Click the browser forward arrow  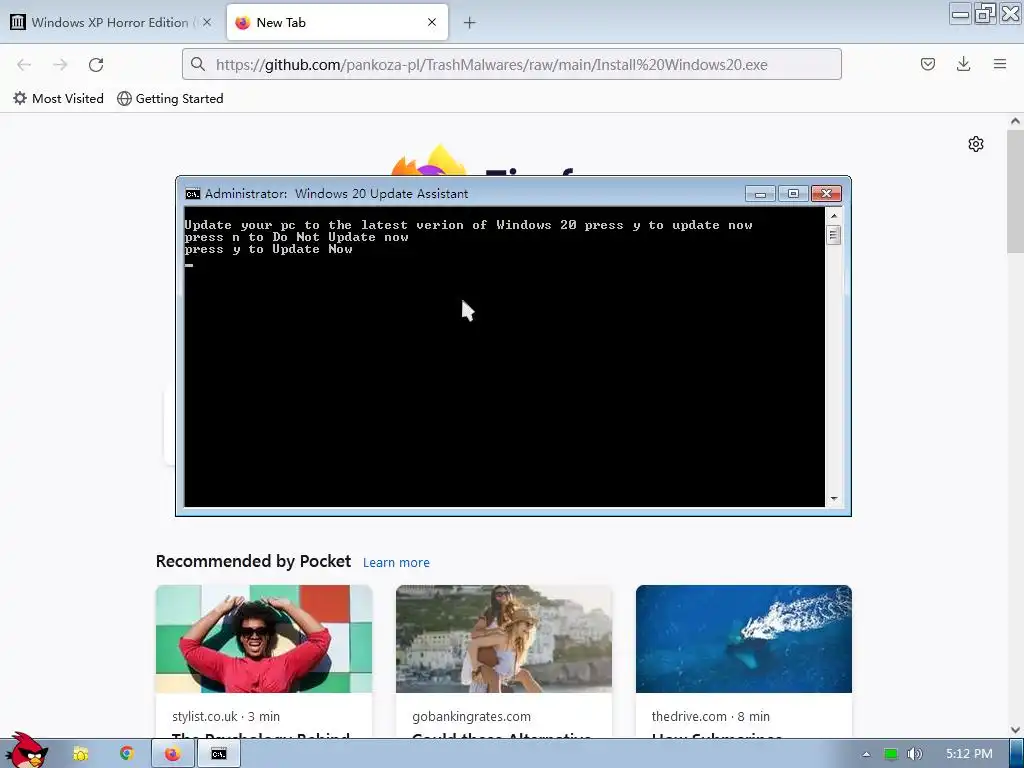(60, 65)
